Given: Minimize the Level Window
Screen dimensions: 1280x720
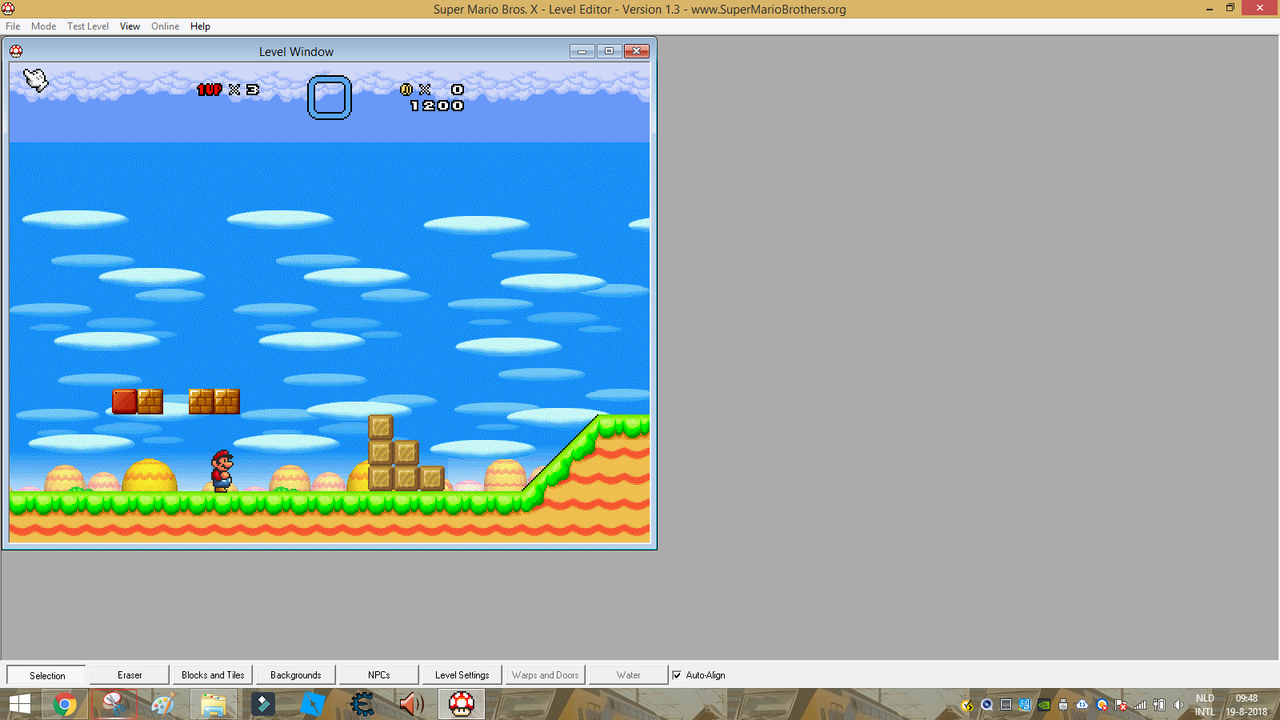Looking at the screenshot, I should click(582, 51).
